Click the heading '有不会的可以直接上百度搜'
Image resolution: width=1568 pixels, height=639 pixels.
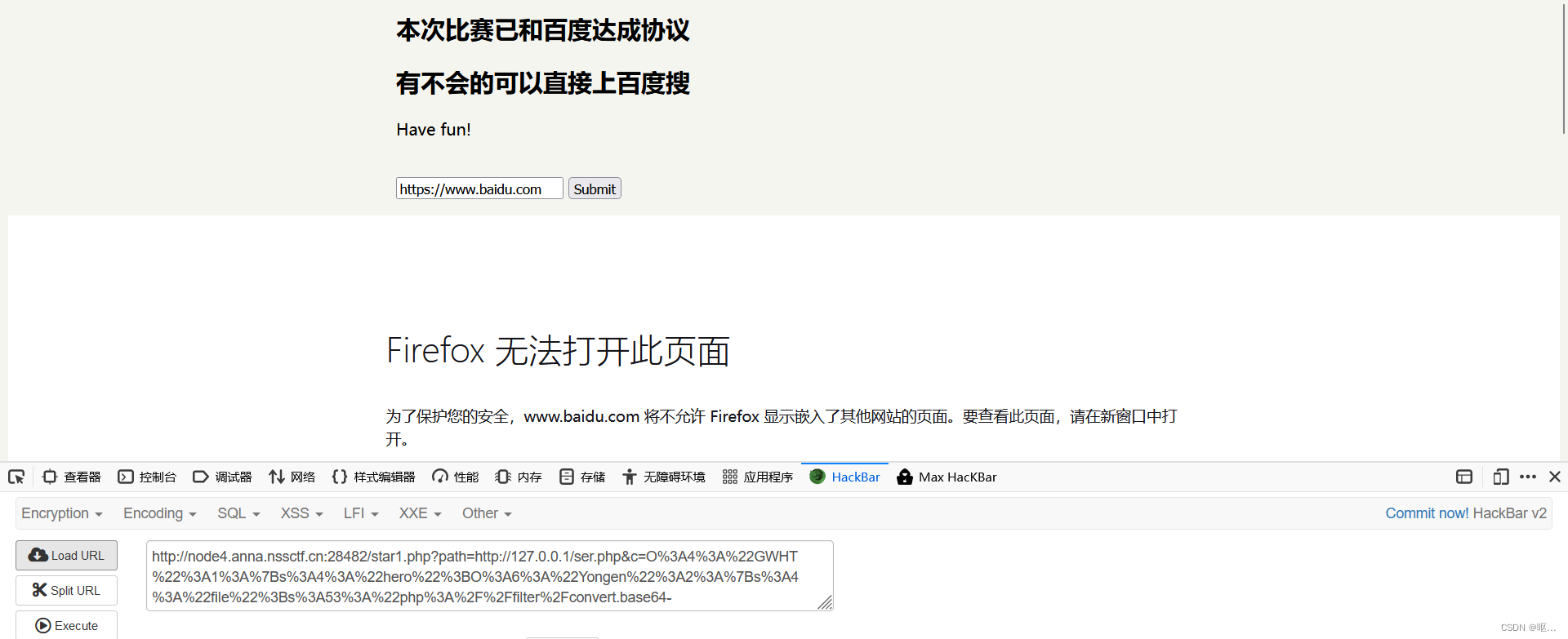tap(543, 83)
